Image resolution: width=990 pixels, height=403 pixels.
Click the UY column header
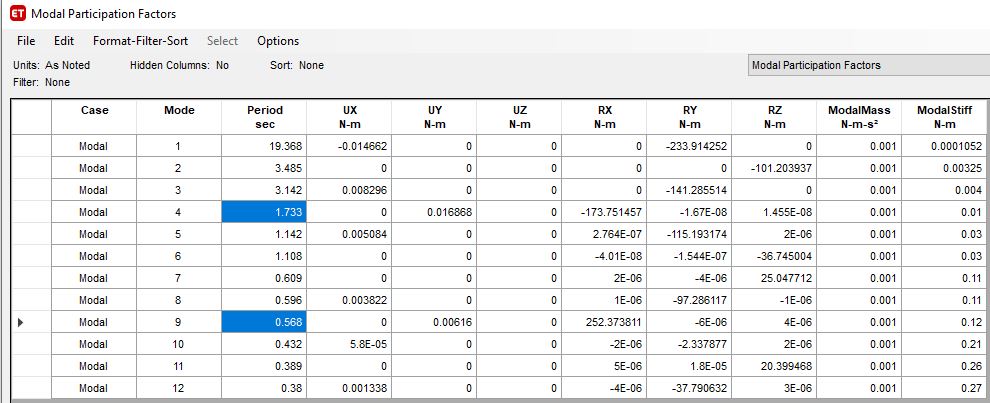434,117
